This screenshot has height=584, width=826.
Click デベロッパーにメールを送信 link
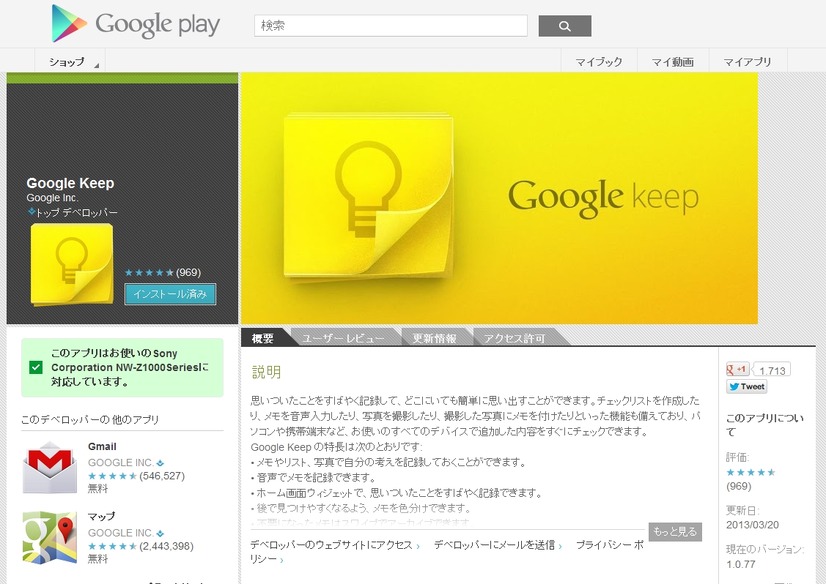pos(497,545)
